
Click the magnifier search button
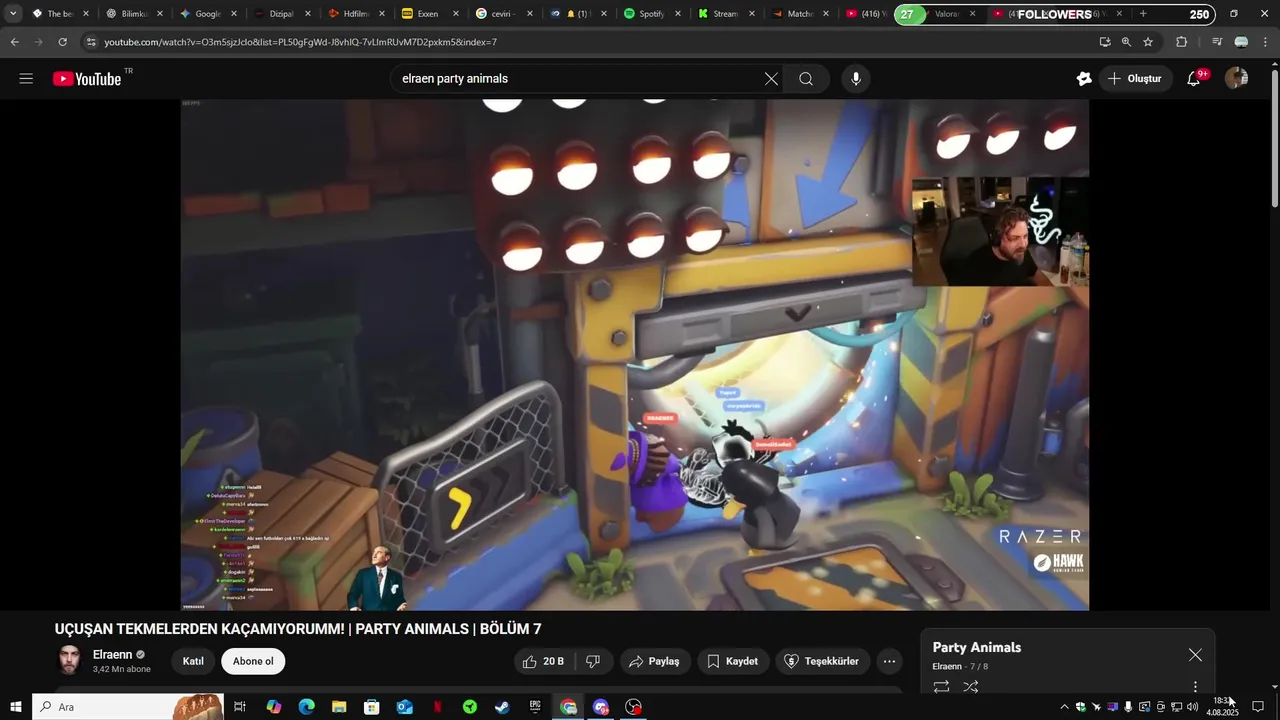[806, 79]
